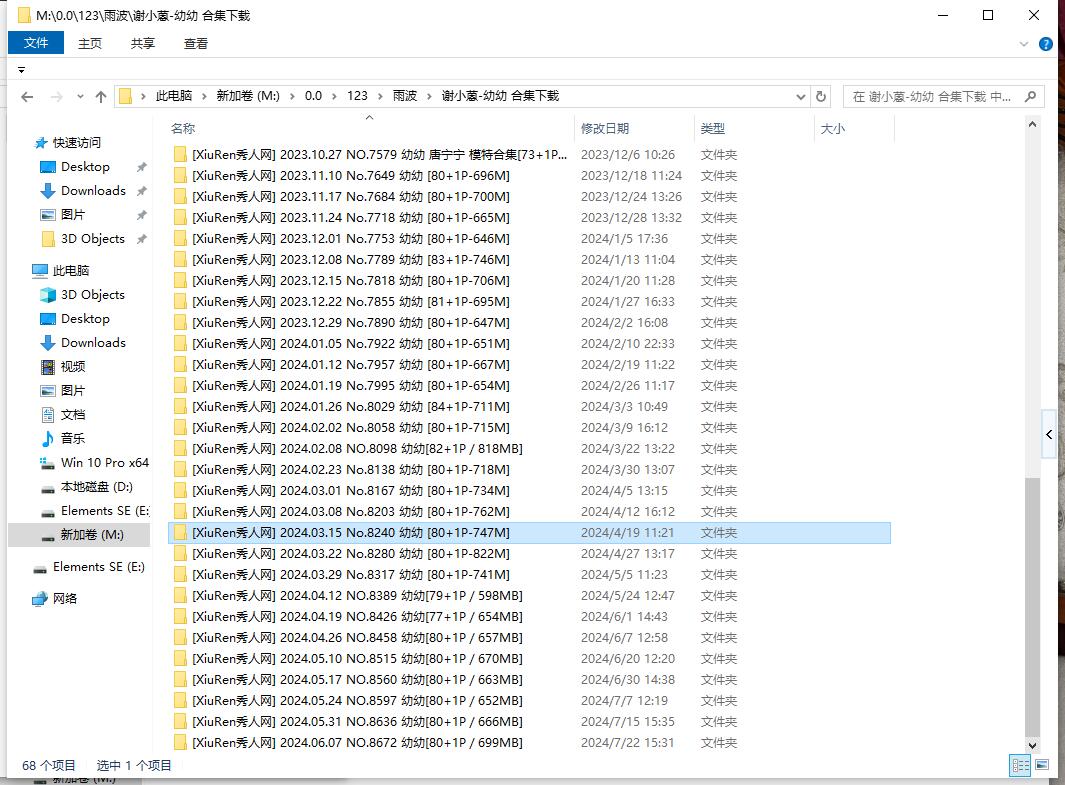Image resolution: width=1065 pixels, height=785 pixels.
Task: Expand address bar history dropdown
Action: (x=801, y=97)
